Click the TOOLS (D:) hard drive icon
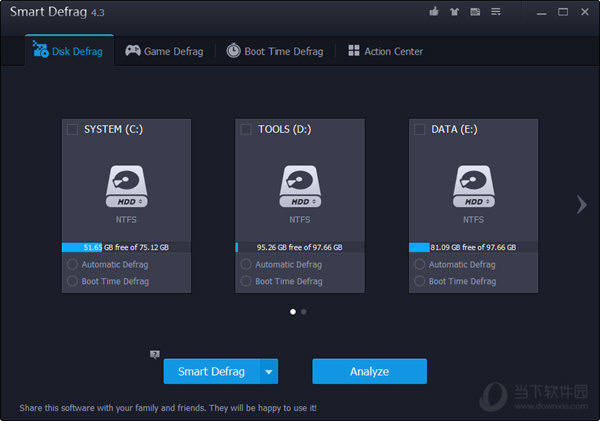 299,186
